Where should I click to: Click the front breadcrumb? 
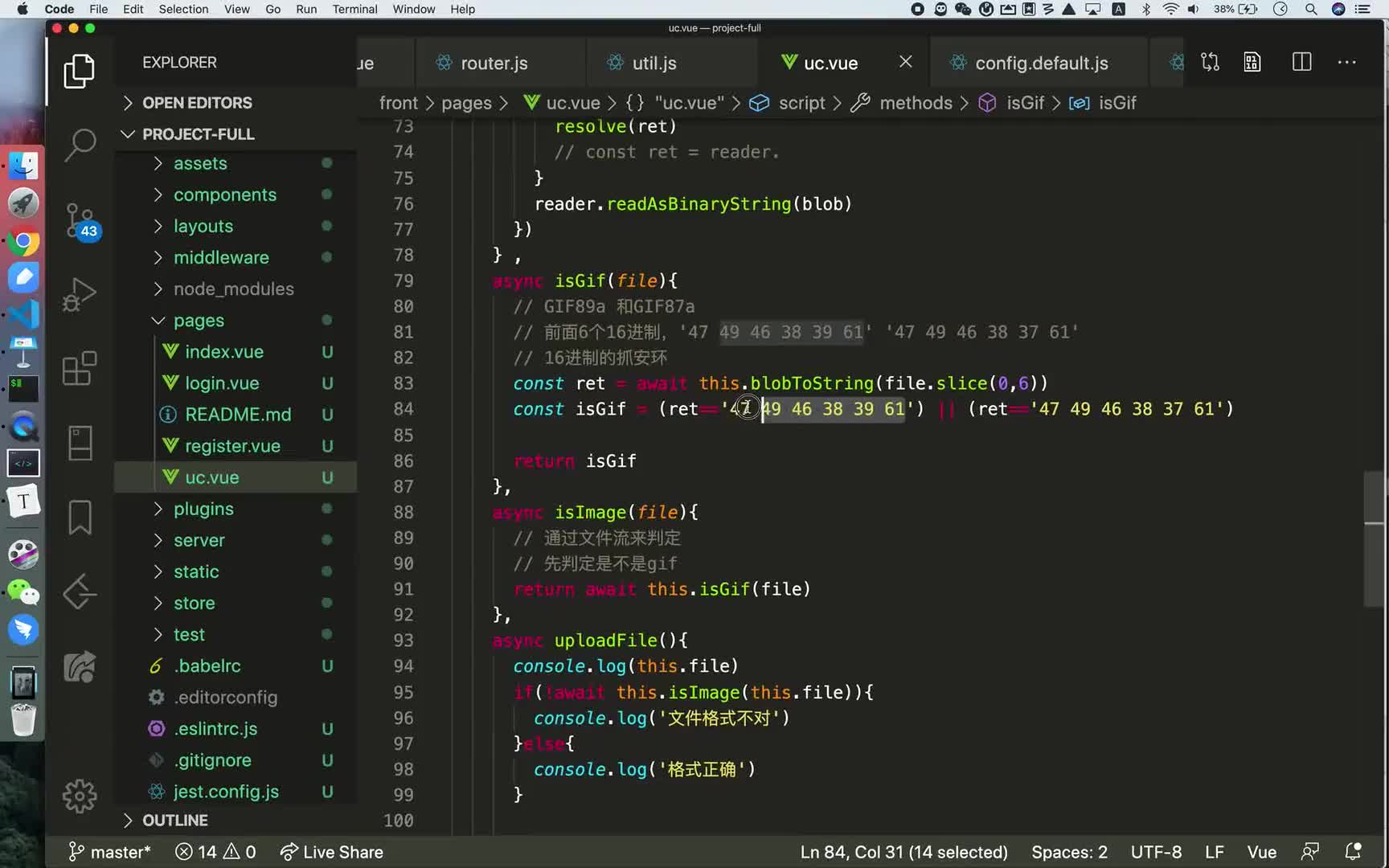[399, 103]
